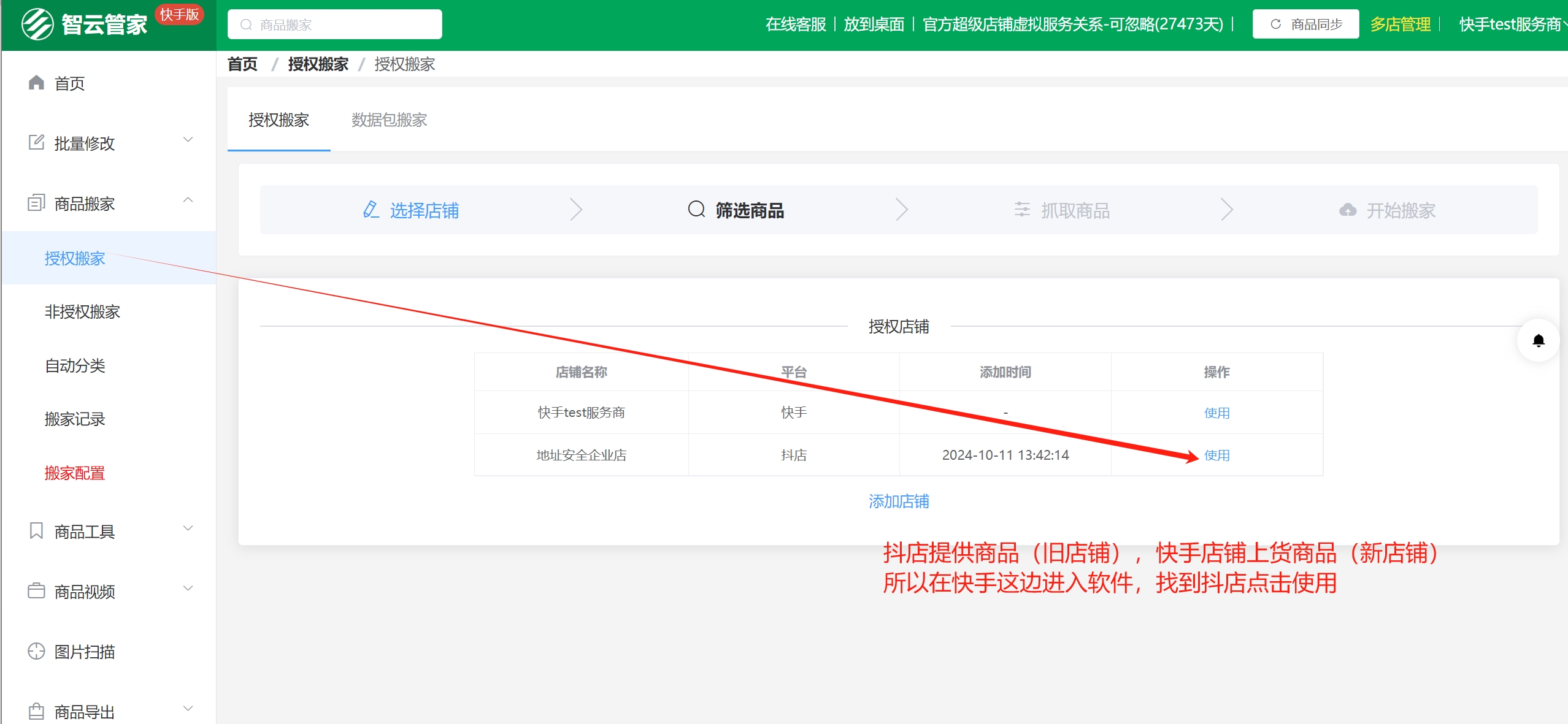Go to 首页 label in the sidebar

69,83
